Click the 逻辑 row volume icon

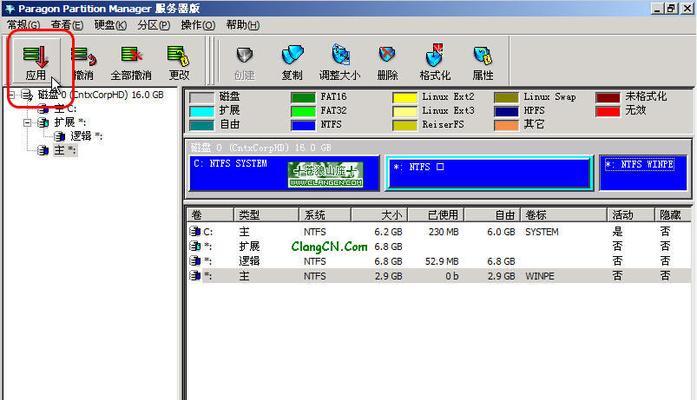coord(195,261)
